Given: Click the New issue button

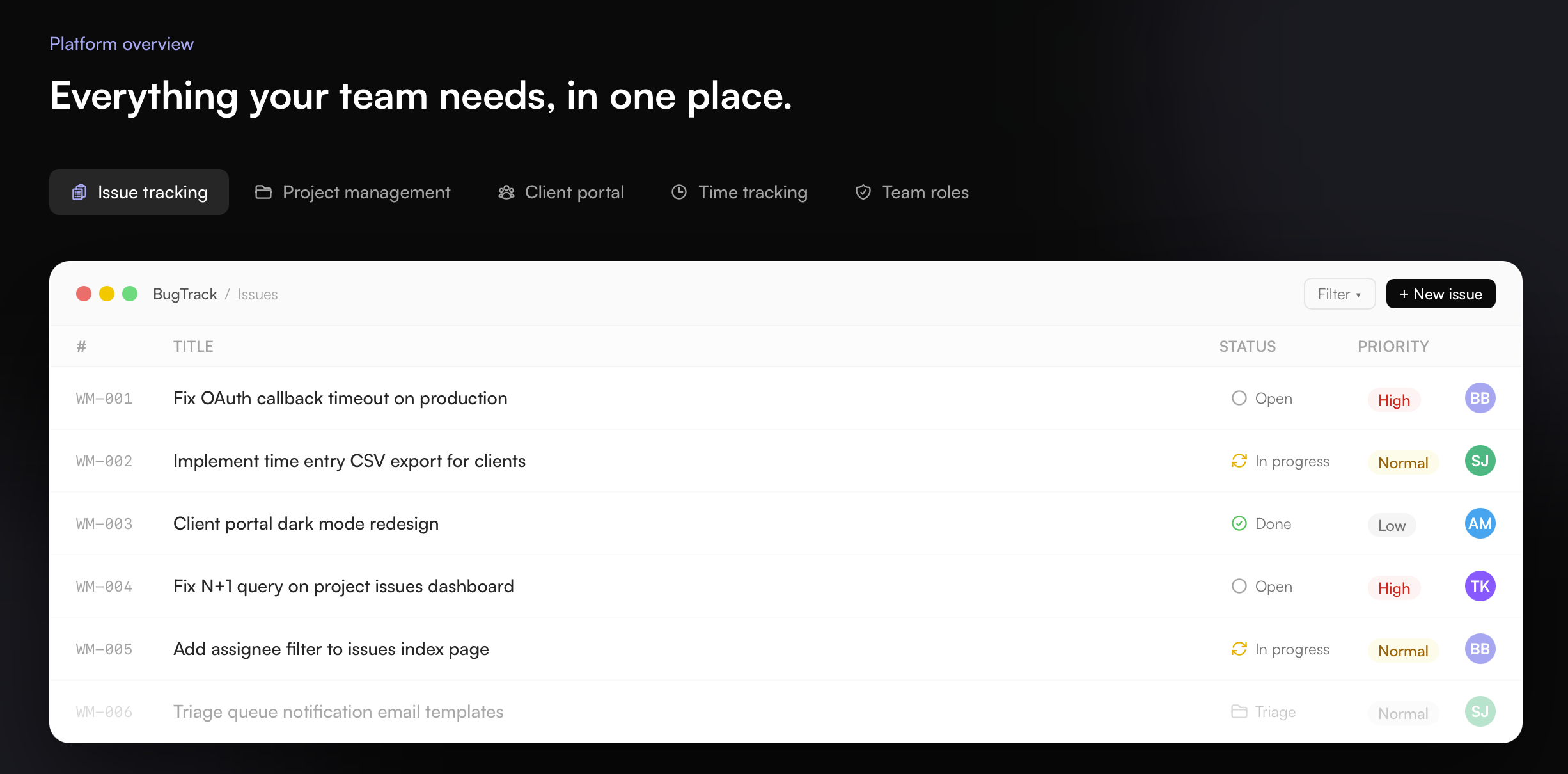Looking at the screenshot, I should [x=1440, y=294].
